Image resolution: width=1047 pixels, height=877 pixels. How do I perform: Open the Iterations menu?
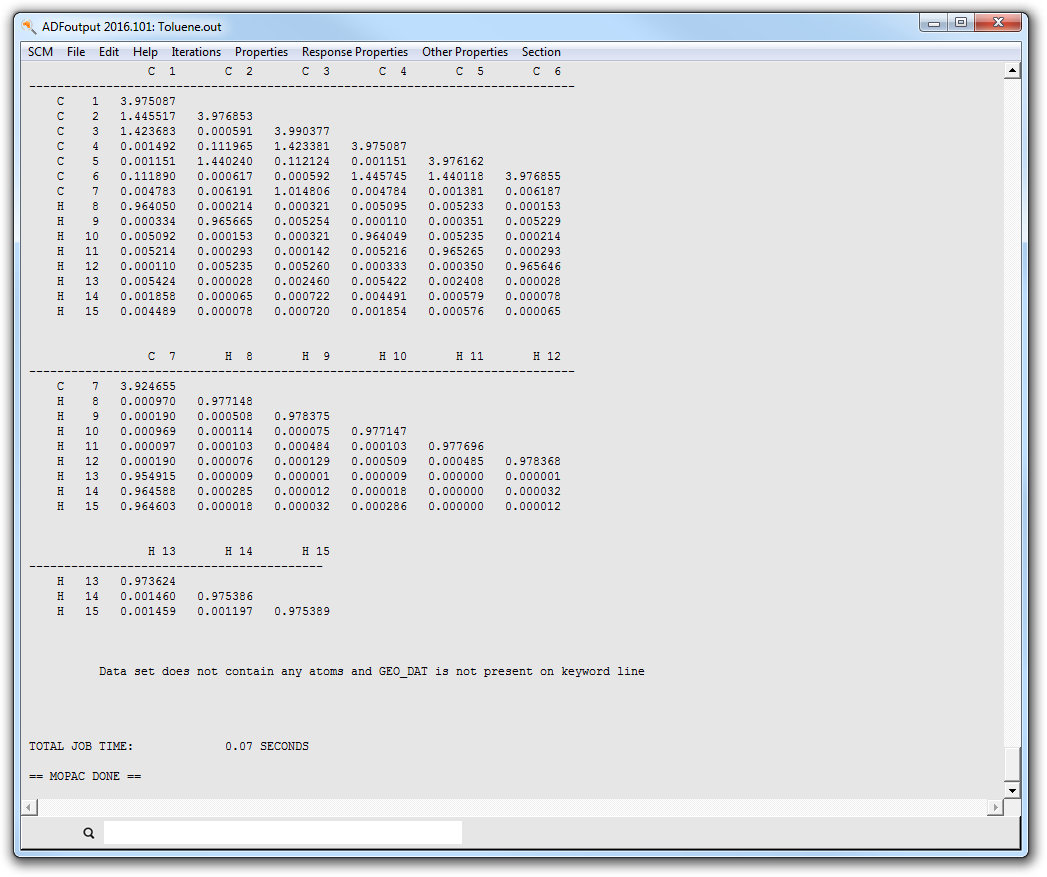(196, 52)
